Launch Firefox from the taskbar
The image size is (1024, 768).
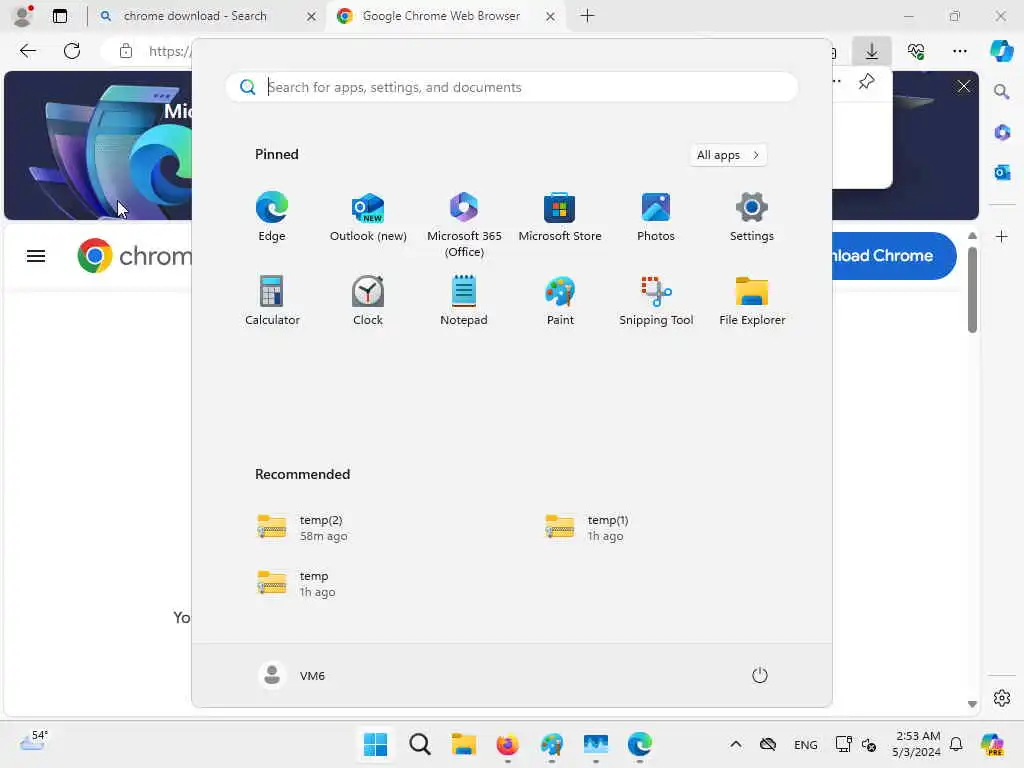click(x=507, y=744)
